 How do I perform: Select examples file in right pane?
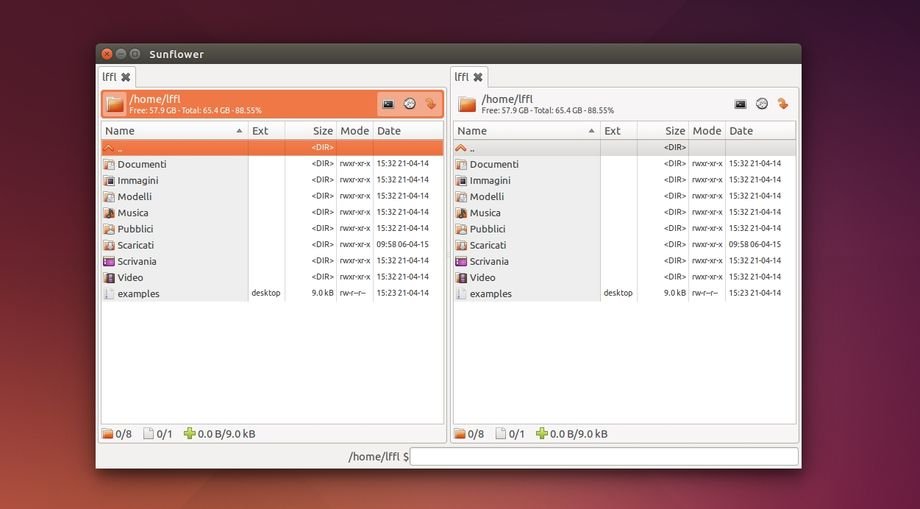490,294
